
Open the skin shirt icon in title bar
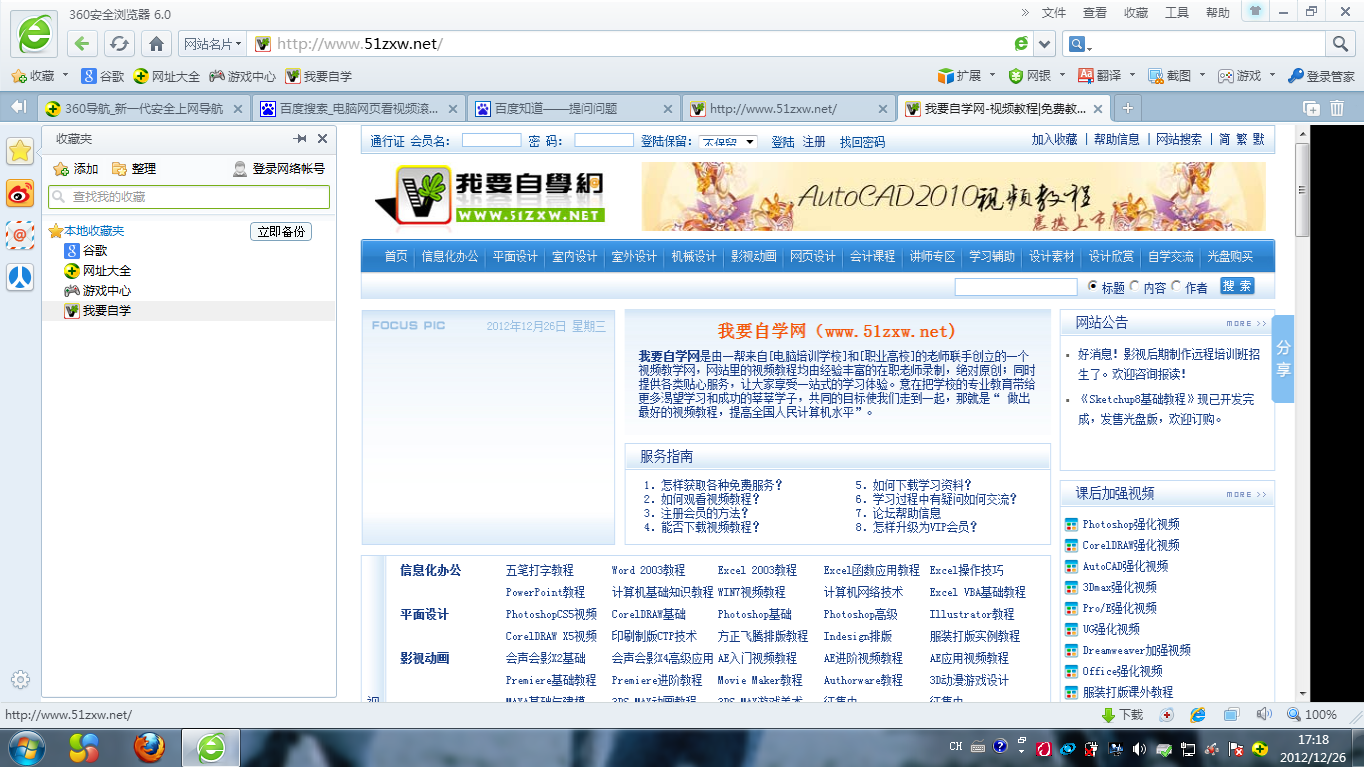(x=1254, y=11)
